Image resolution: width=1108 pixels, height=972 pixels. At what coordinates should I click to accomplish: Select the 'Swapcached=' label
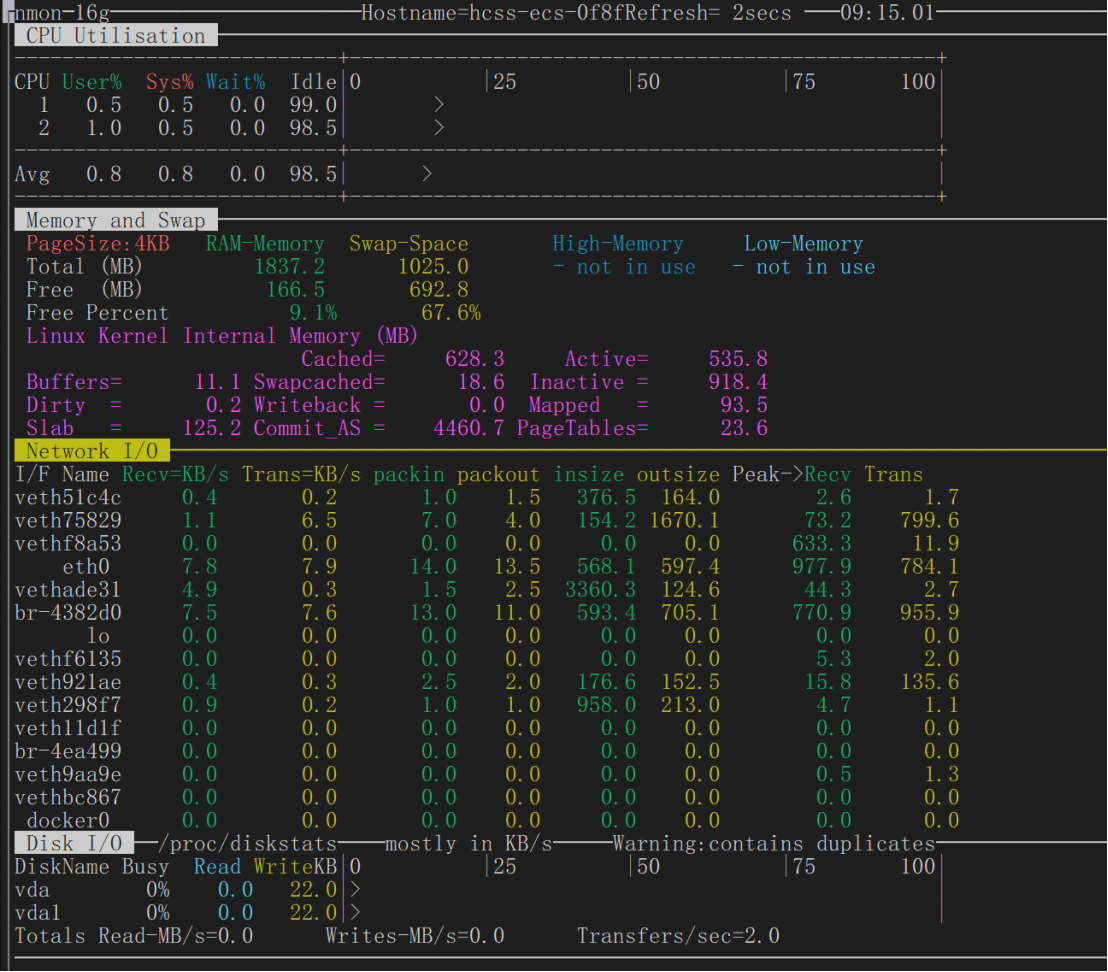319,382
